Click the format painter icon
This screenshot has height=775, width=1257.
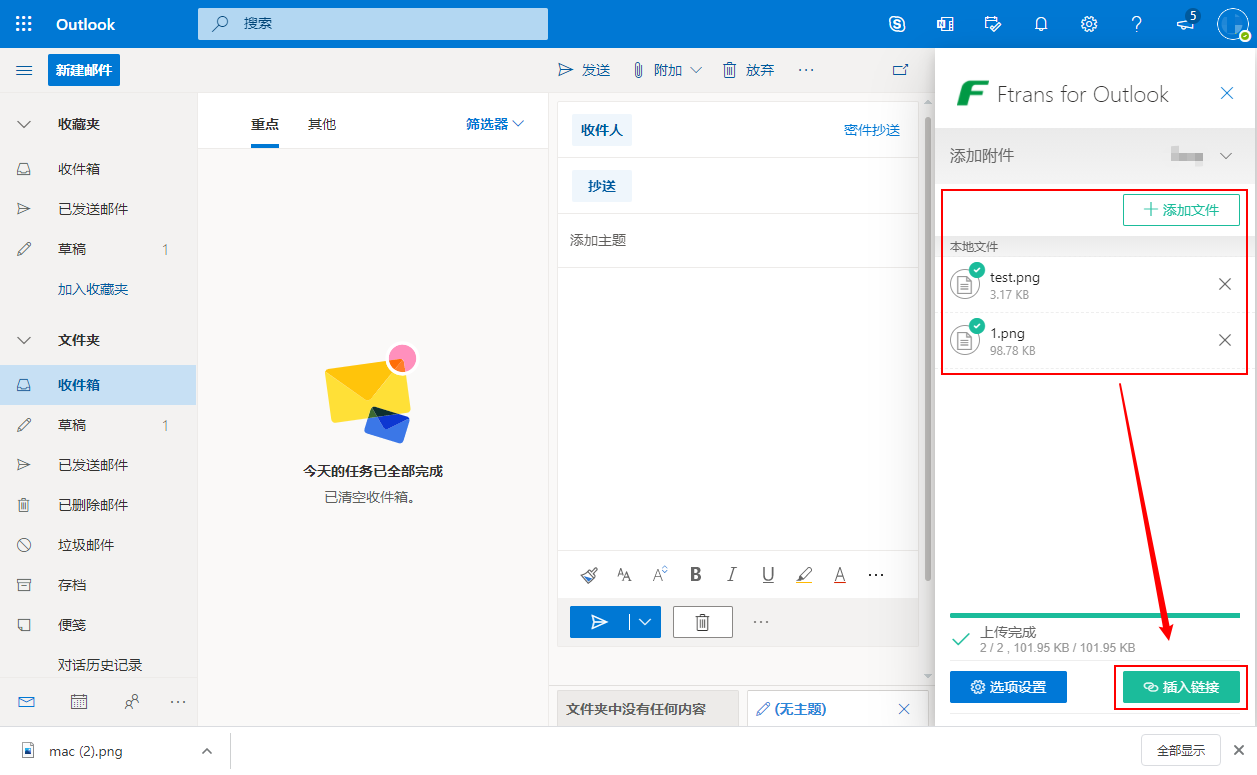tap(589, 575)
